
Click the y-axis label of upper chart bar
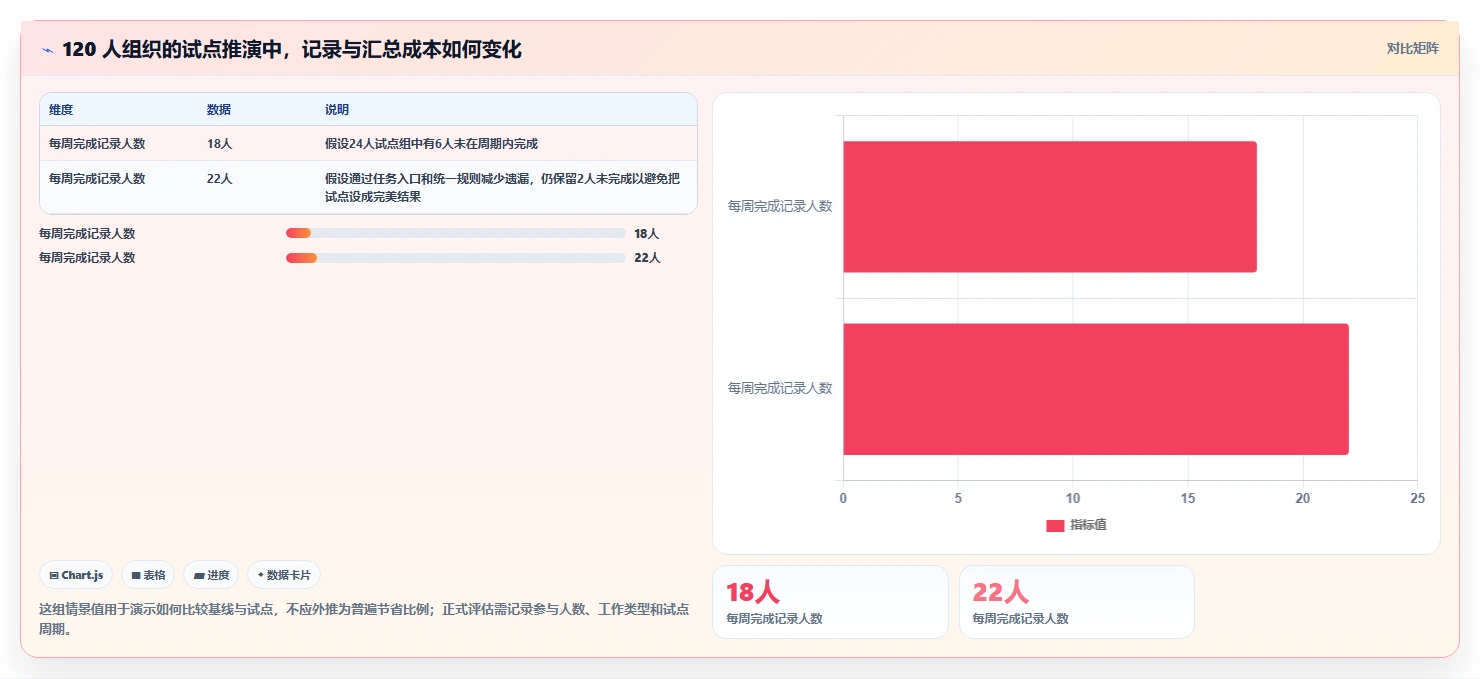(x=780, y=206)
